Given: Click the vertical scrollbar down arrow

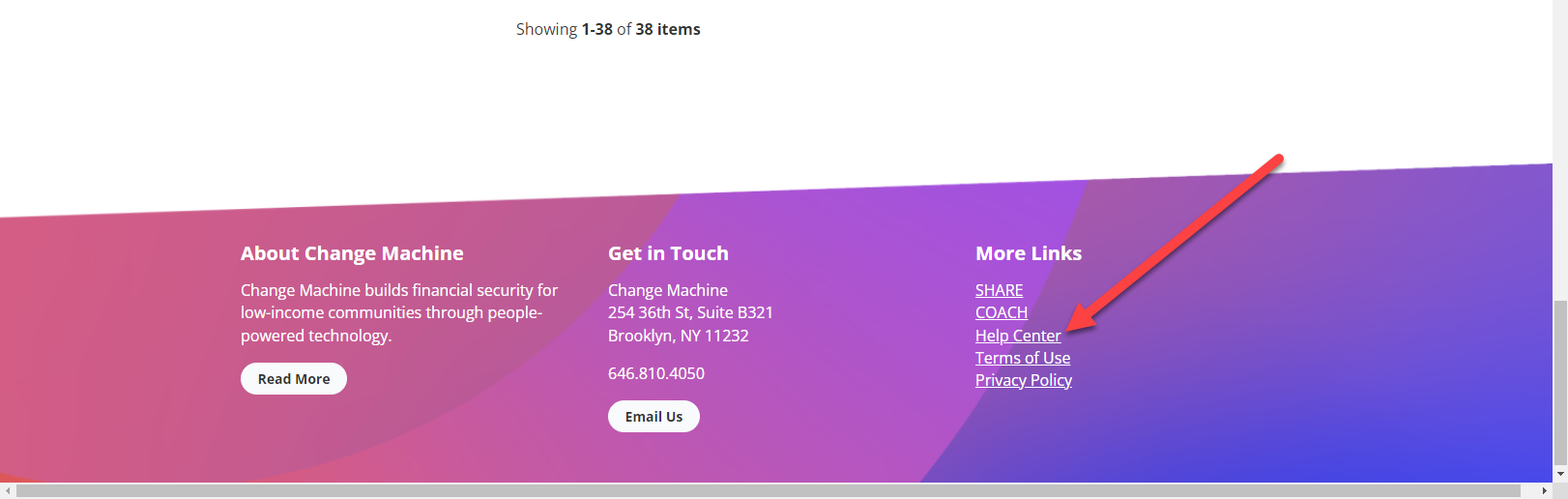Looking at the screenshot, I should [x=1559, y=474].
